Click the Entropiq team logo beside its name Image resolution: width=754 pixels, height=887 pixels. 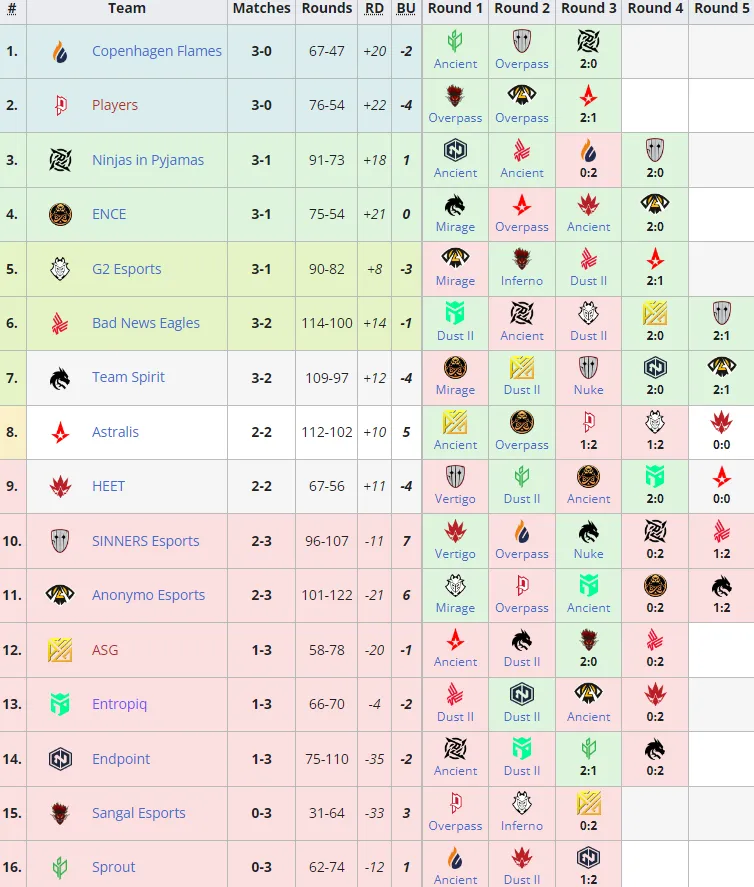point(60,704)
